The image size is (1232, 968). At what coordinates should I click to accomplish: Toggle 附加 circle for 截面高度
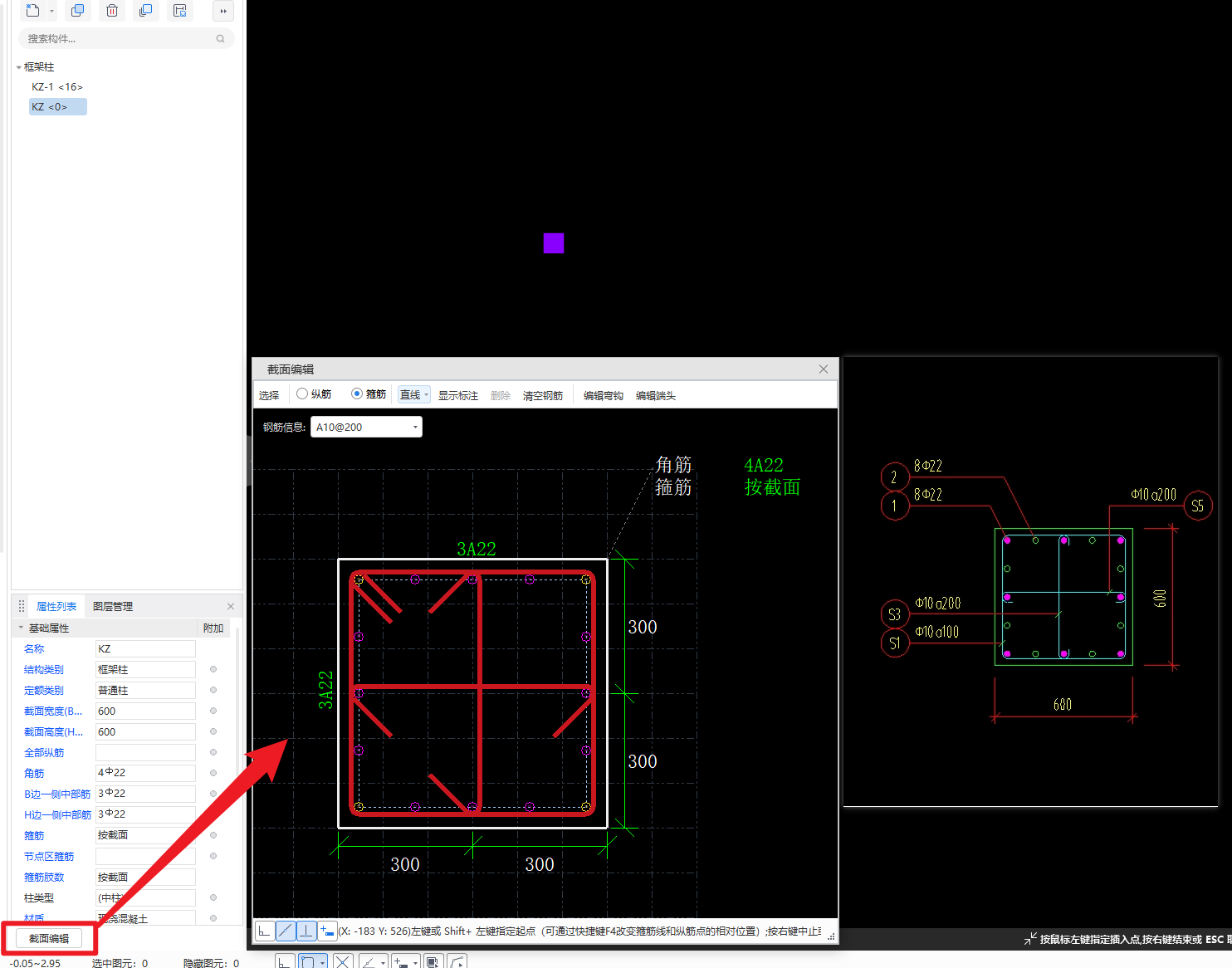pyautogui.click(x=213, y=731)
